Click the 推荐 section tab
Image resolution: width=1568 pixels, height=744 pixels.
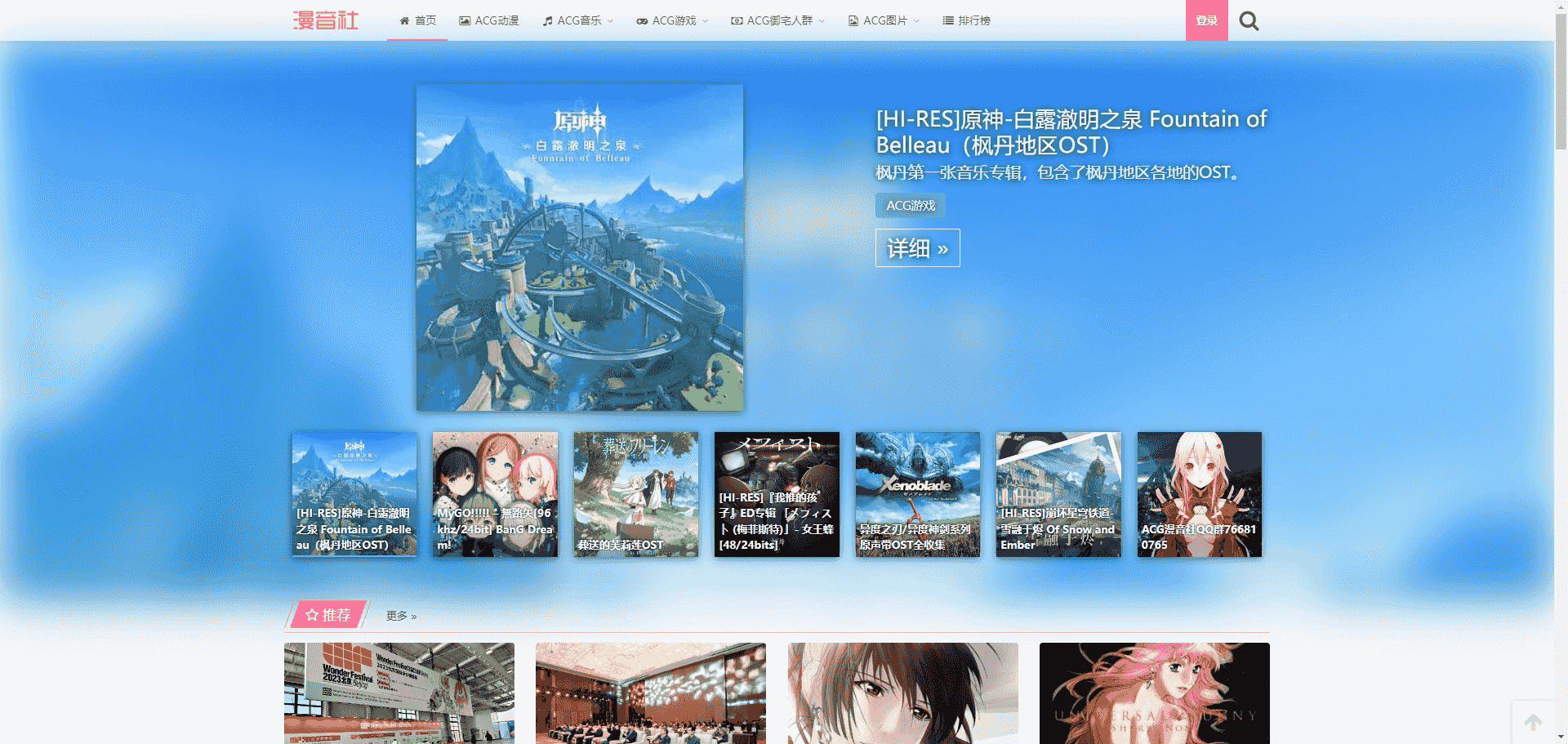(x=328, y=615)
